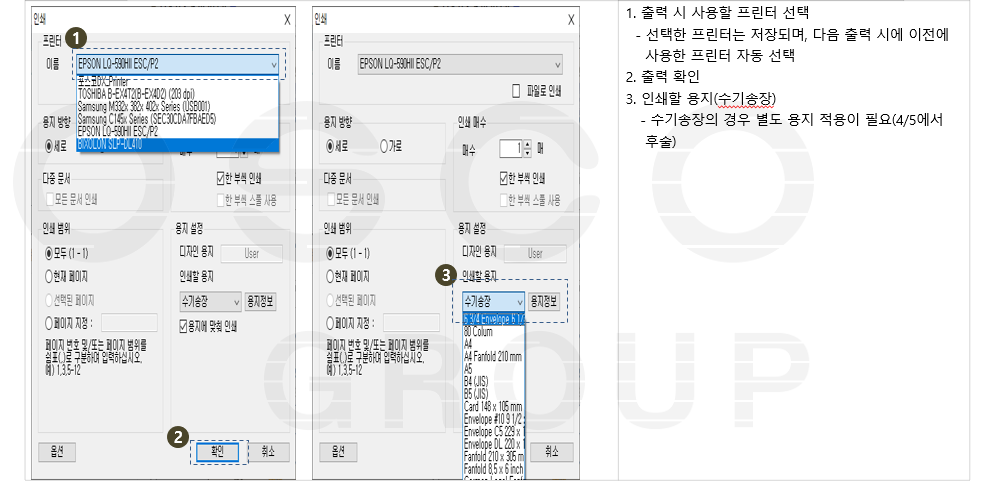Open 수기송장 paper dropdown in printer-list dialog
The height and width of the screenshot is (482, 991).
coord(210,301)
